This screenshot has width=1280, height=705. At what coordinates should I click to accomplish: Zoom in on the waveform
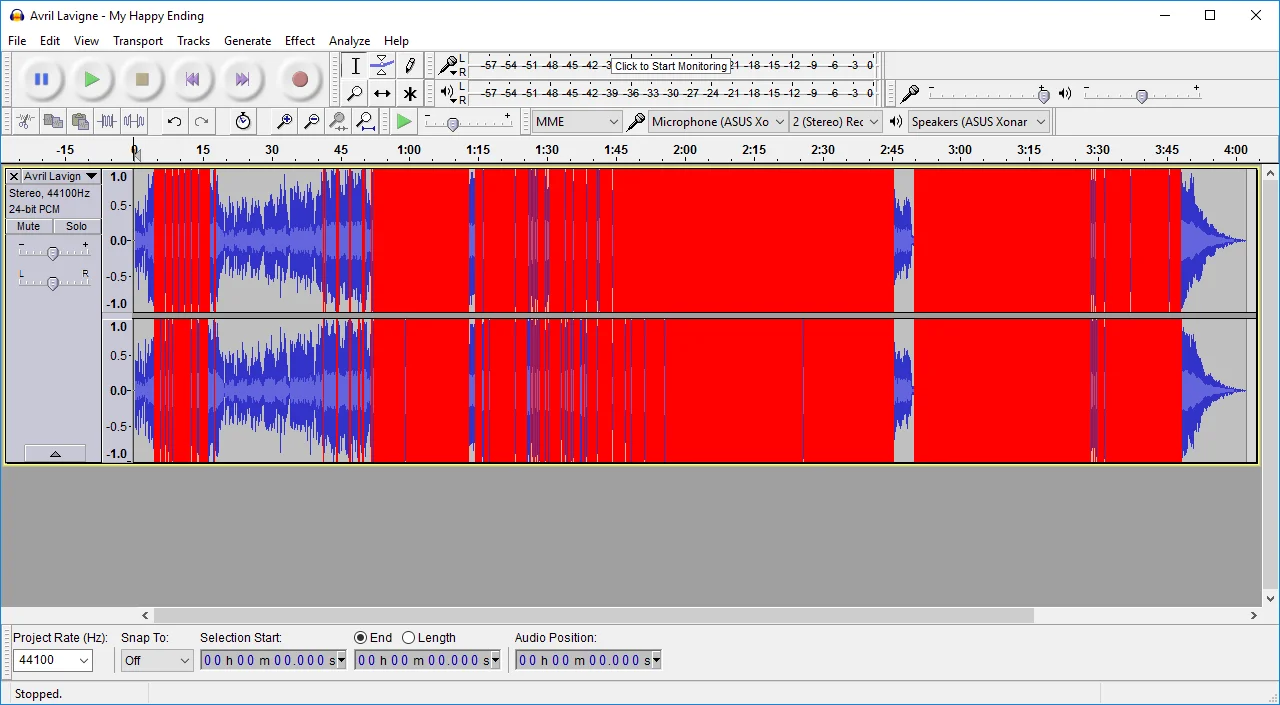pos(284,121)
